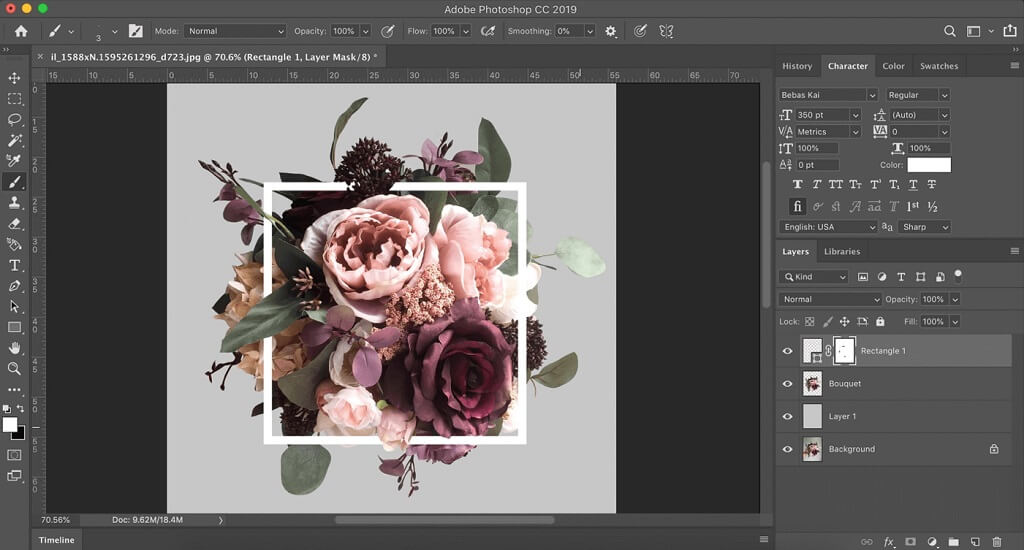Open the English: USA language dropdown
1024x550 pixels.
(x=827, y=227)
